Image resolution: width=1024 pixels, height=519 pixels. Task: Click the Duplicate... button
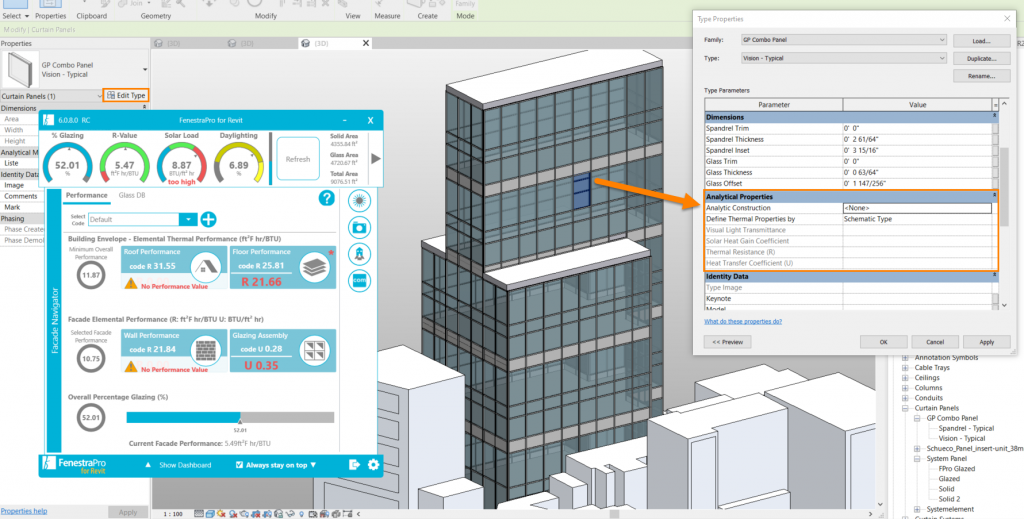coord(982,59)
